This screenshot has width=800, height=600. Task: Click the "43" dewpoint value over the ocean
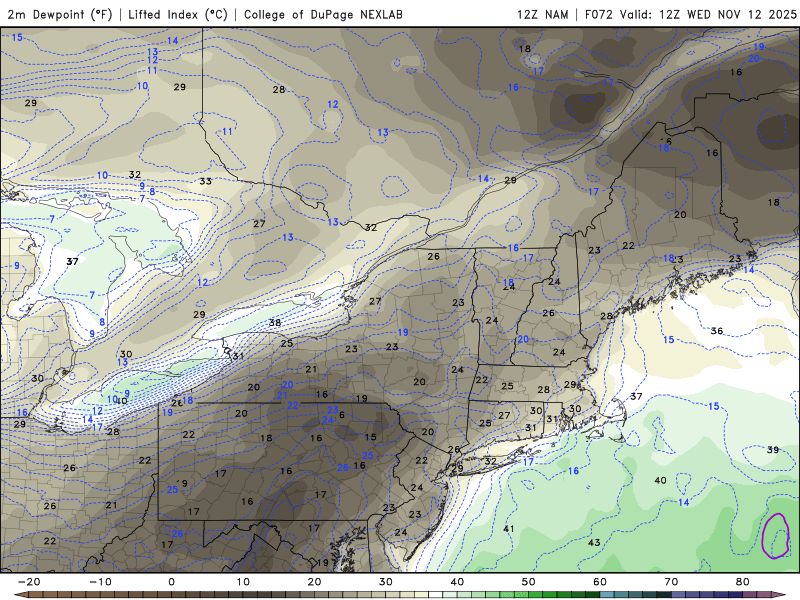coord(594,542)
